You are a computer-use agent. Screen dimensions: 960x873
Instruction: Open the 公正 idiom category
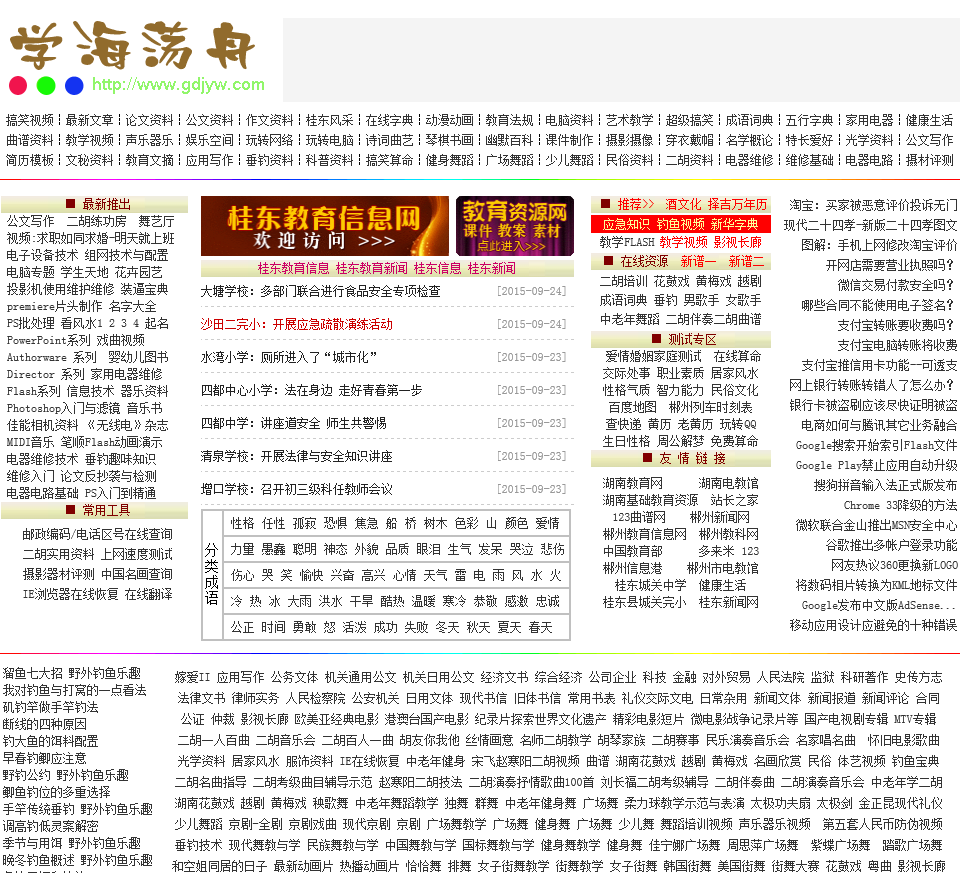pyautogui.click(x=242, y=628)
